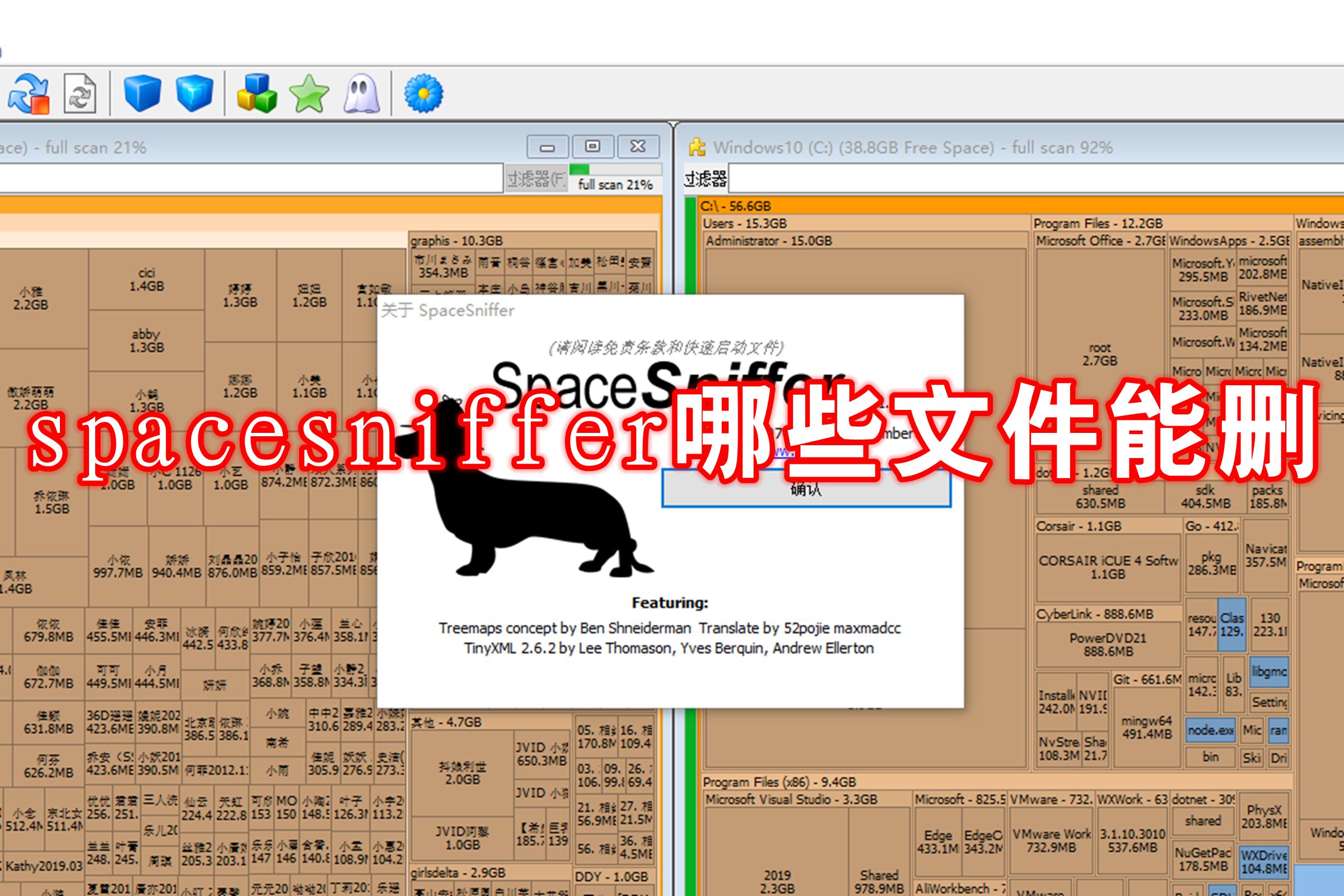Click the full scan 21% progress bar
The width and height of the screenshot is (1344, 896).
point(612,177)
